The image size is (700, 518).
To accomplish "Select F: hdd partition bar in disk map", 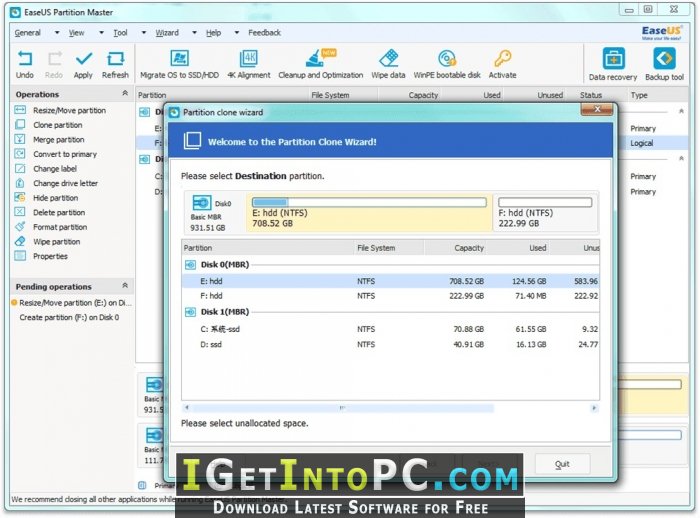I will coord(545,213).
